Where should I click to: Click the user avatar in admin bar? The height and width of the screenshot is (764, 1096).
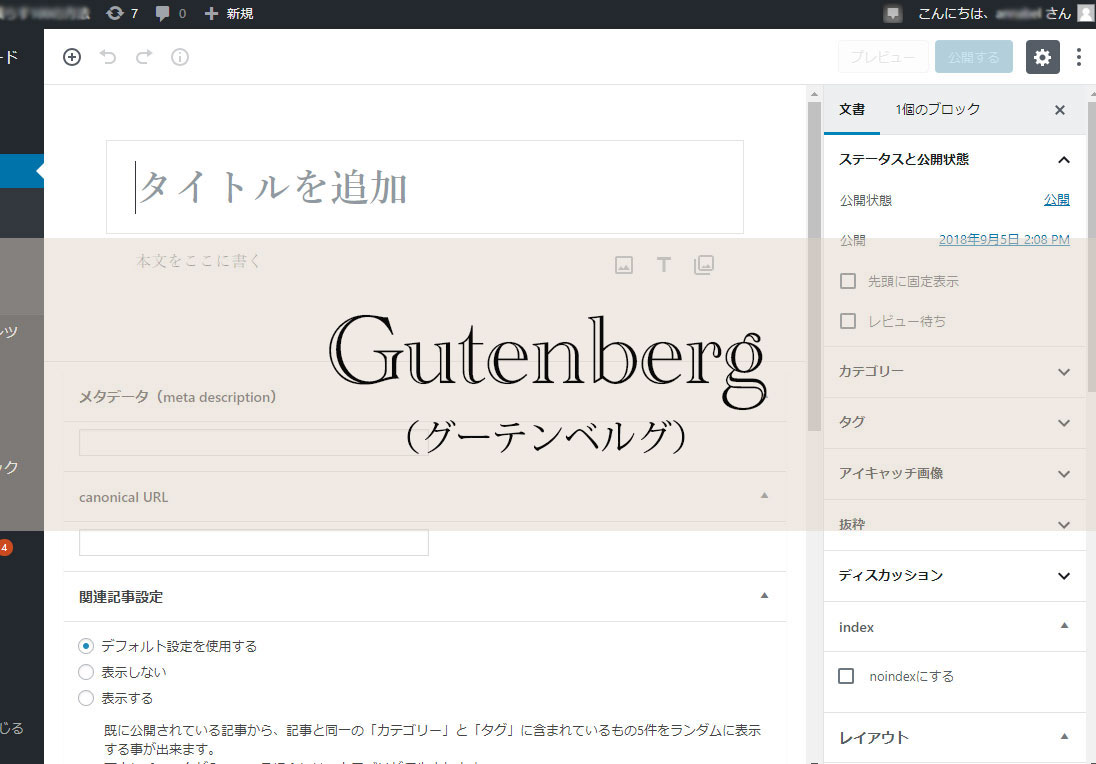[1086, 13]
